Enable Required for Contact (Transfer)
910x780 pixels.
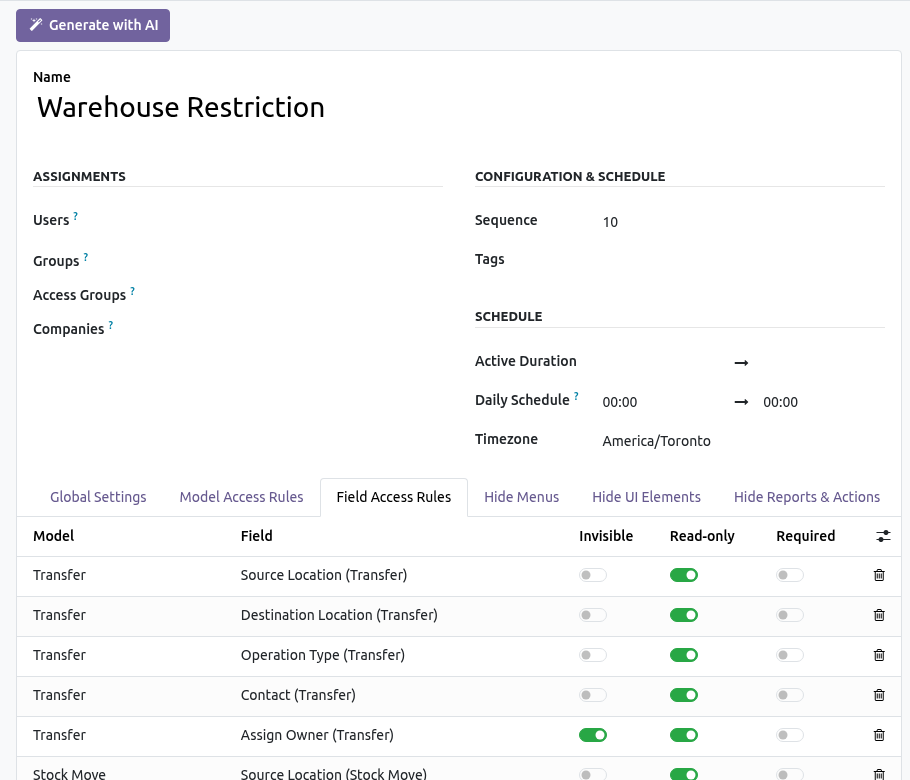click(790, 695)
